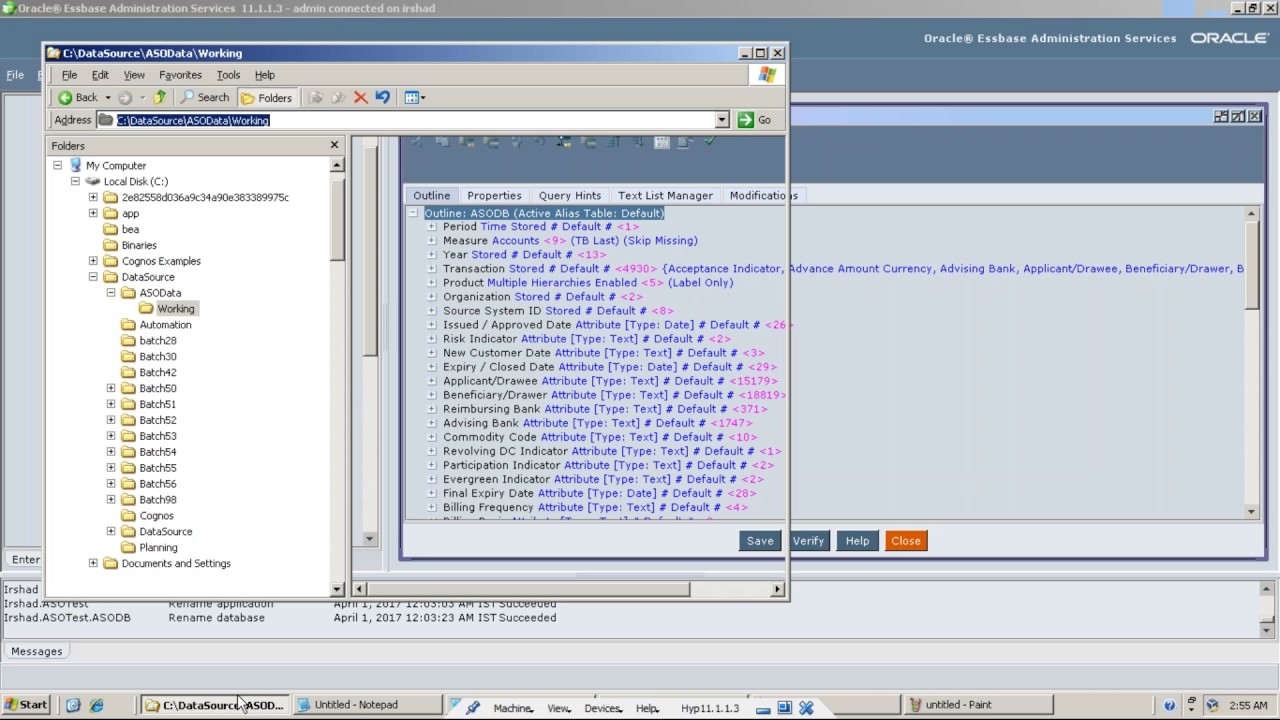Open the Address bar history dropdown
This screenshot has height=720, width=1280.
(x=722, y=120)
